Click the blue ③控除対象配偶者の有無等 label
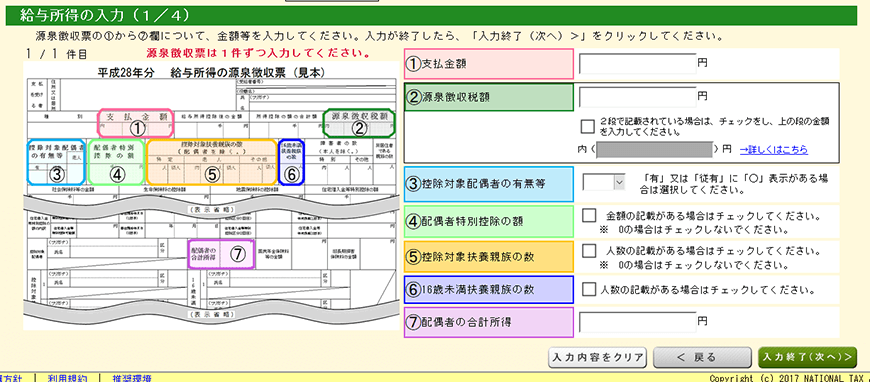The image size is (870, 382). tap(488, 184)
